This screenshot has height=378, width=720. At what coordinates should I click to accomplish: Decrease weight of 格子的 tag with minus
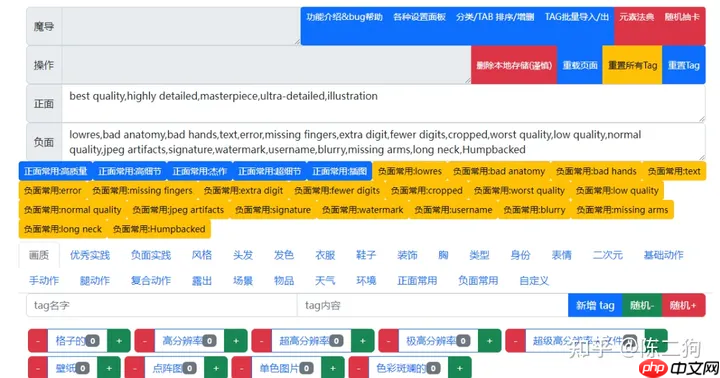point(38,341)
